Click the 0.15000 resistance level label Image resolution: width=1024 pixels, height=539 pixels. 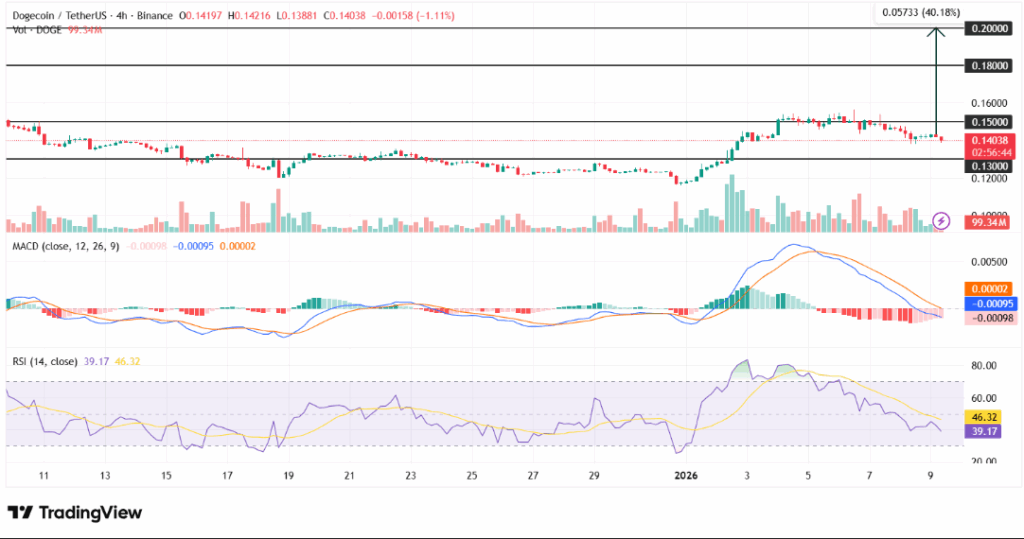tap(991, 122)
